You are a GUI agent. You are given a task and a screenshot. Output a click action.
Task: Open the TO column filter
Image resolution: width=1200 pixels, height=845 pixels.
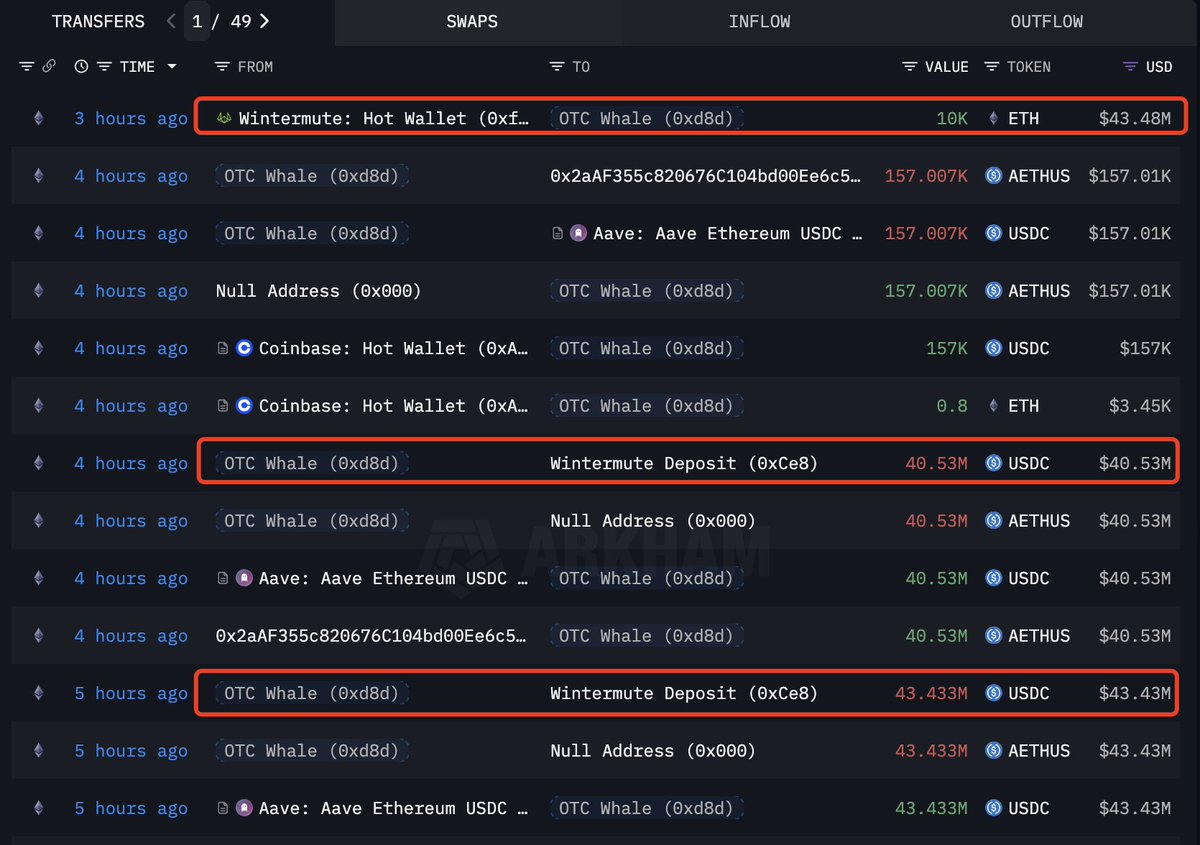[558, 67]
